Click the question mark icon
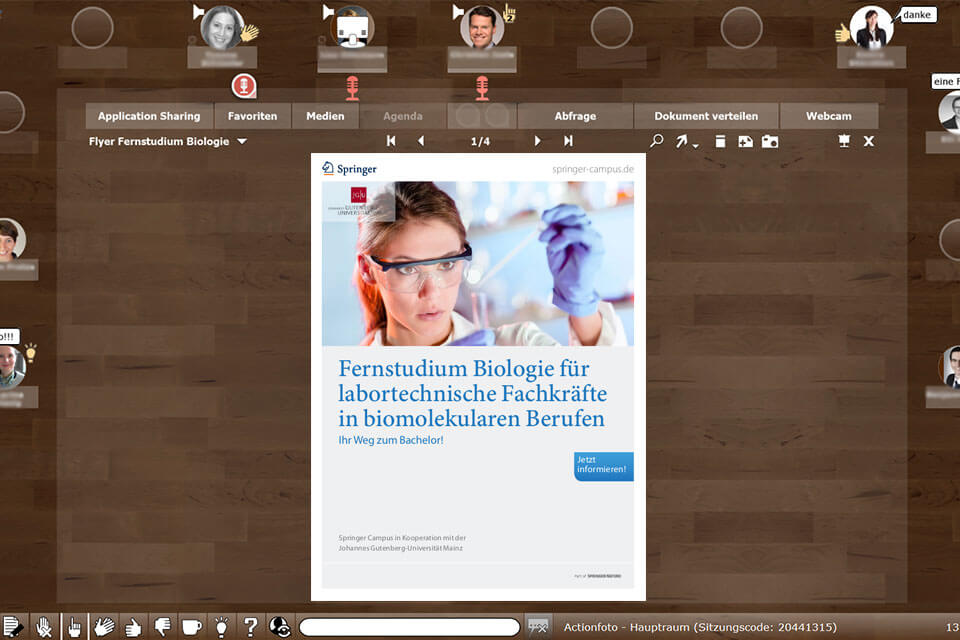The height and width of the screenshot is (640, 960). point(251,627)
